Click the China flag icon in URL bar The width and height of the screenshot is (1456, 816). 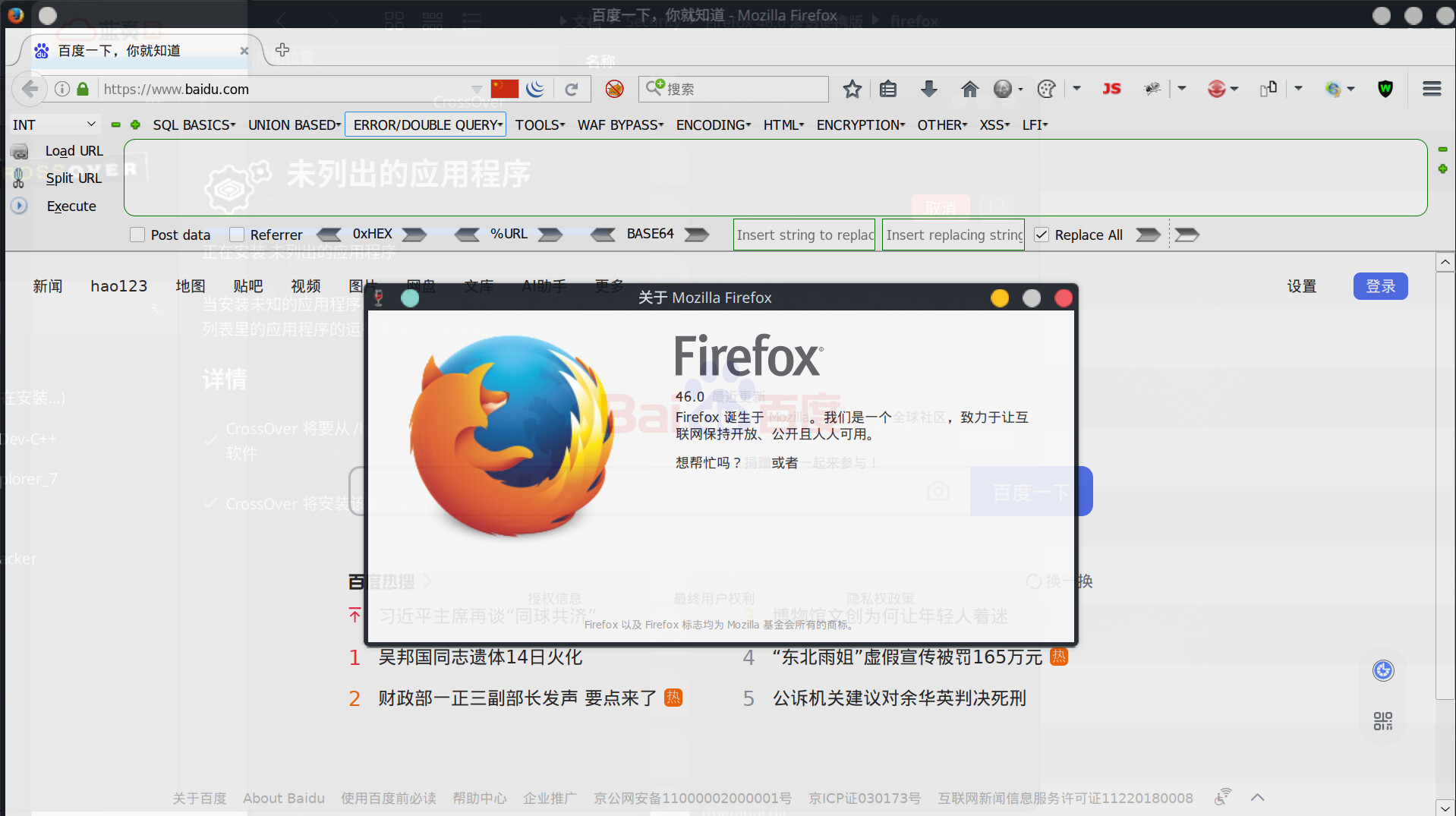[505, 89]
